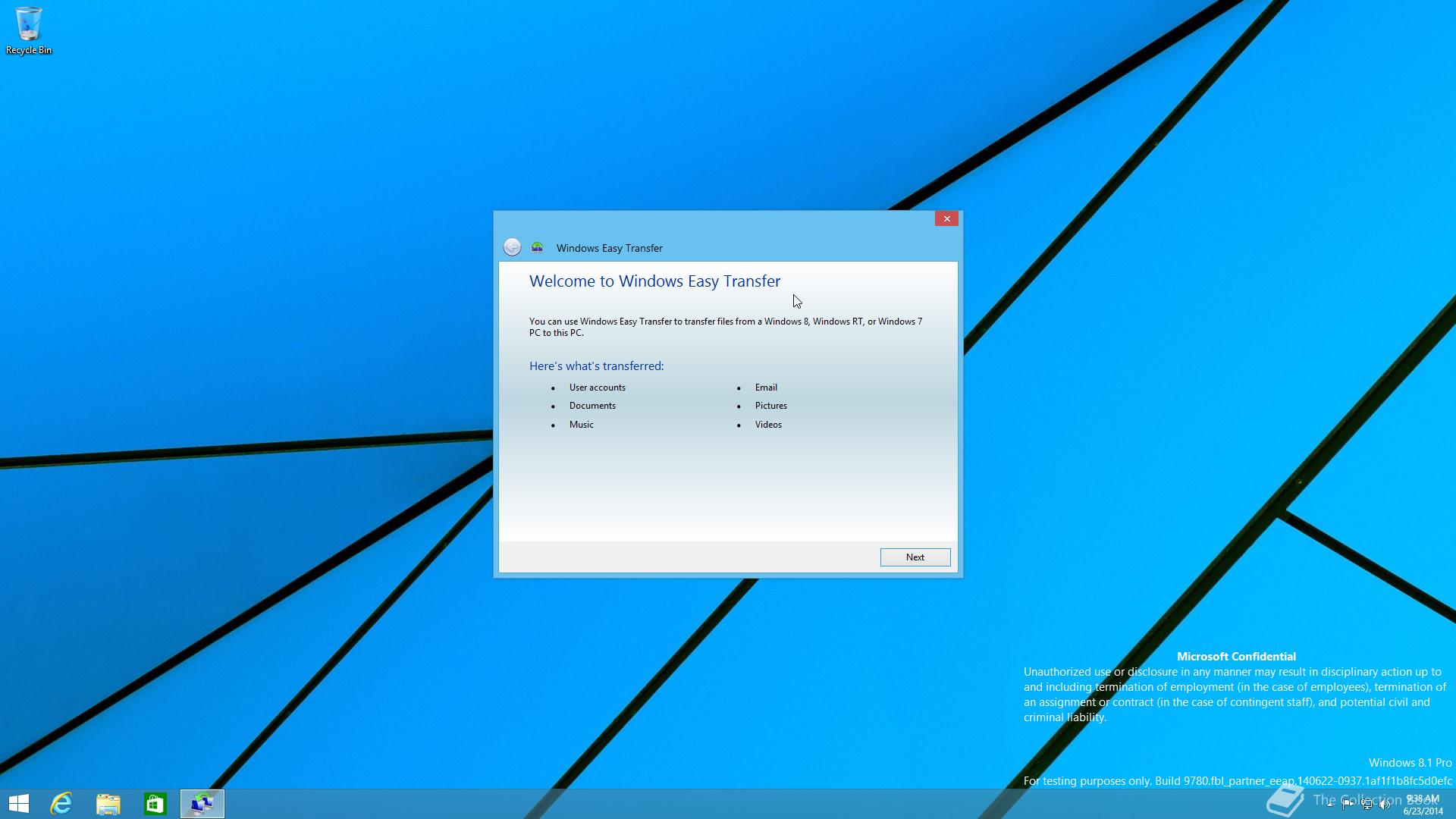Open File Explorer from the taskbar
1456x819 pixels.
[108, 804]
